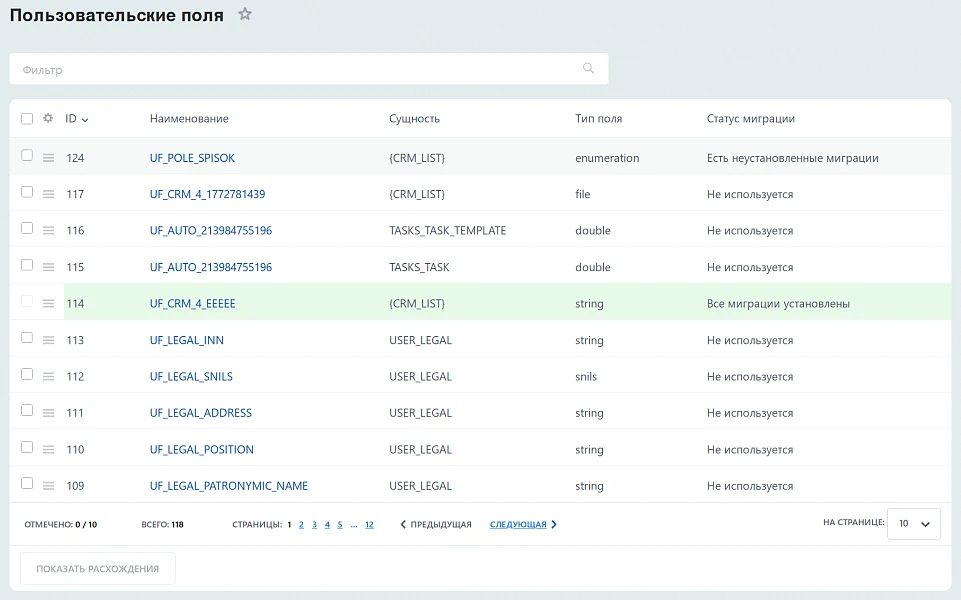Toggle the select-all header checkbox

pos(27,118)
